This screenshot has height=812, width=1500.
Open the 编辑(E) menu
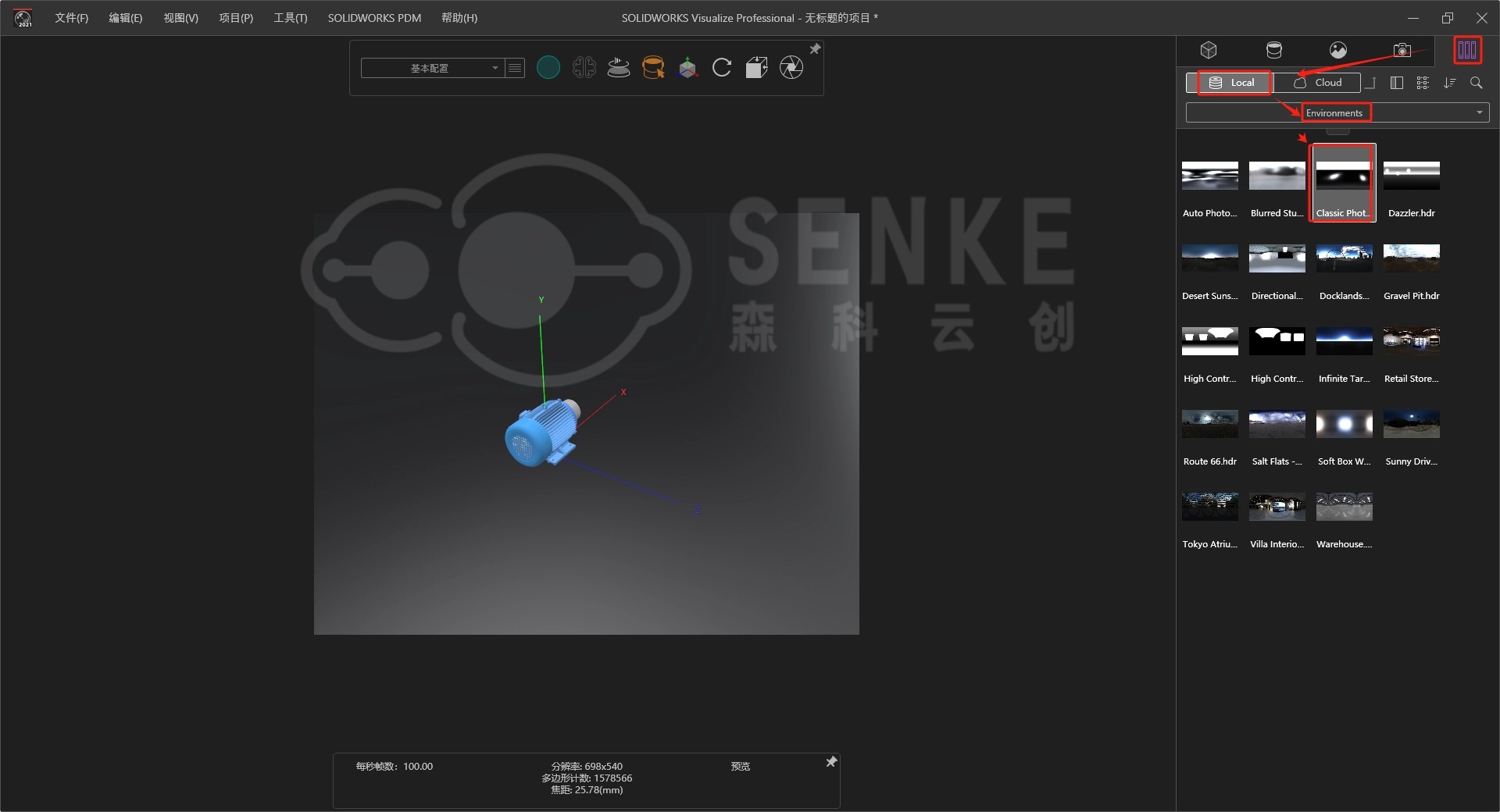pos(125,18)
